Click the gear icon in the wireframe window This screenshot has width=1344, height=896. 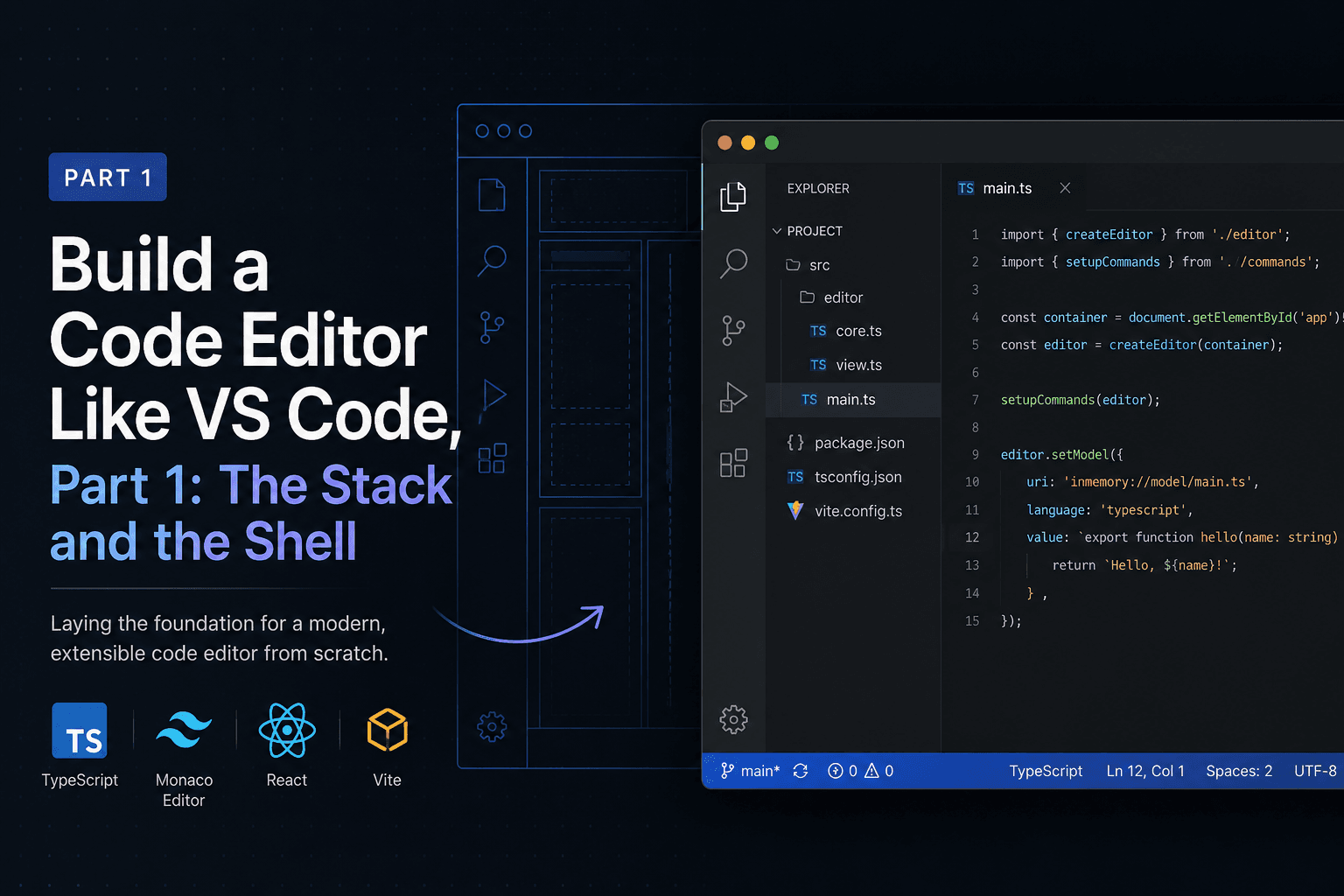tap(492, 726)
